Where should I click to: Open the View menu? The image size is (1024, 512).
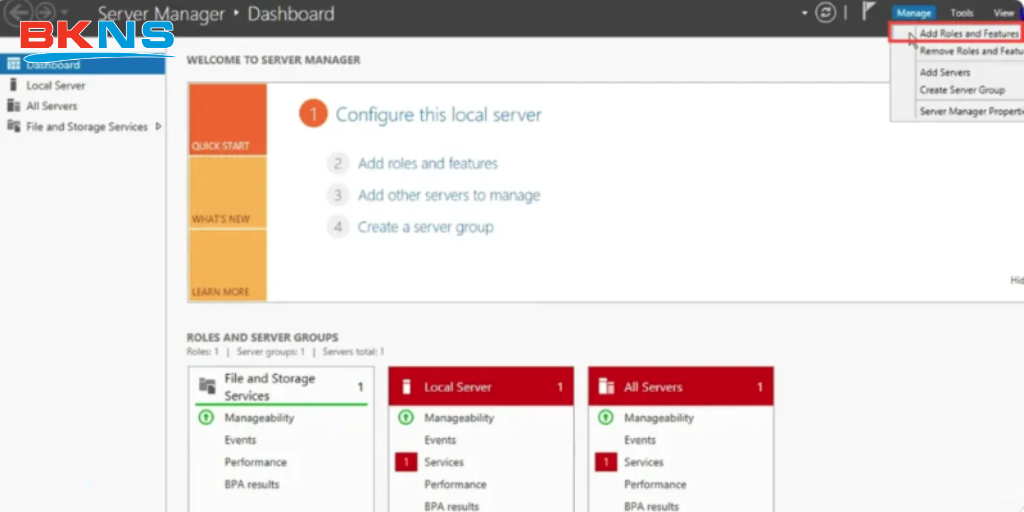[x=1003, y=13]
